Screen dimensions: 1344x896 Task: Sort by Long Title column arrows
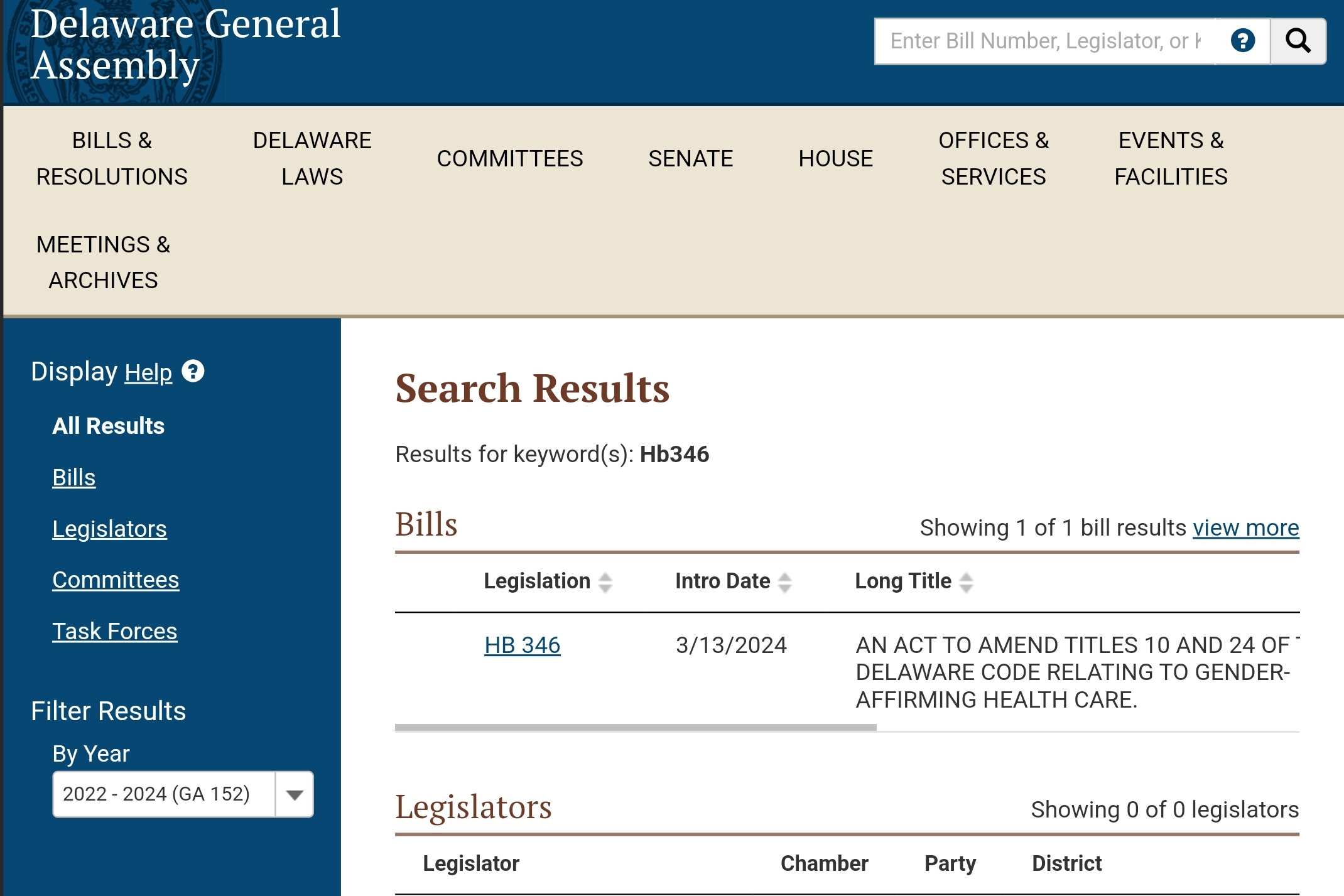pos(966,582)
